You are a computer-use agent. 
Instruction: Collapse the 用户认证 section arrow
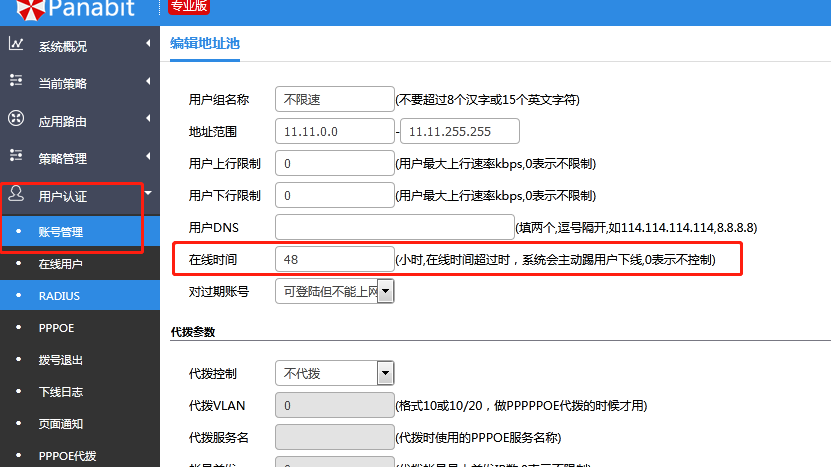[x=148, y=193]
